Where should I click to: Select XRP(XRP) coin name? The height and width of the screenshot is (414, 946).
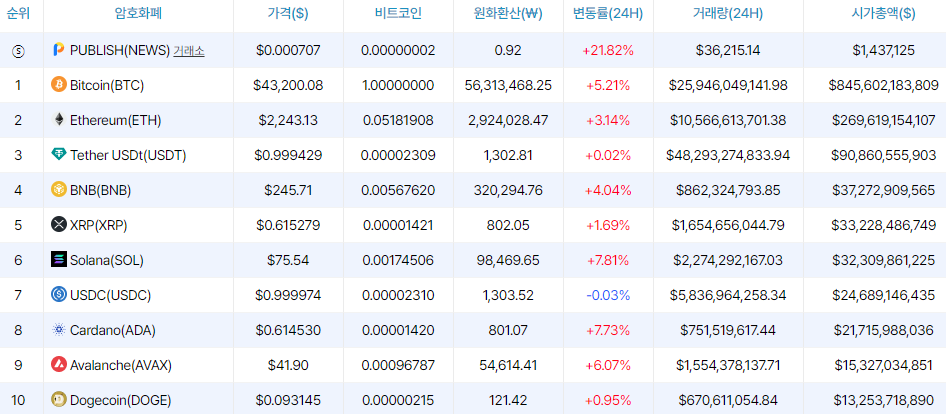(98, 226)
